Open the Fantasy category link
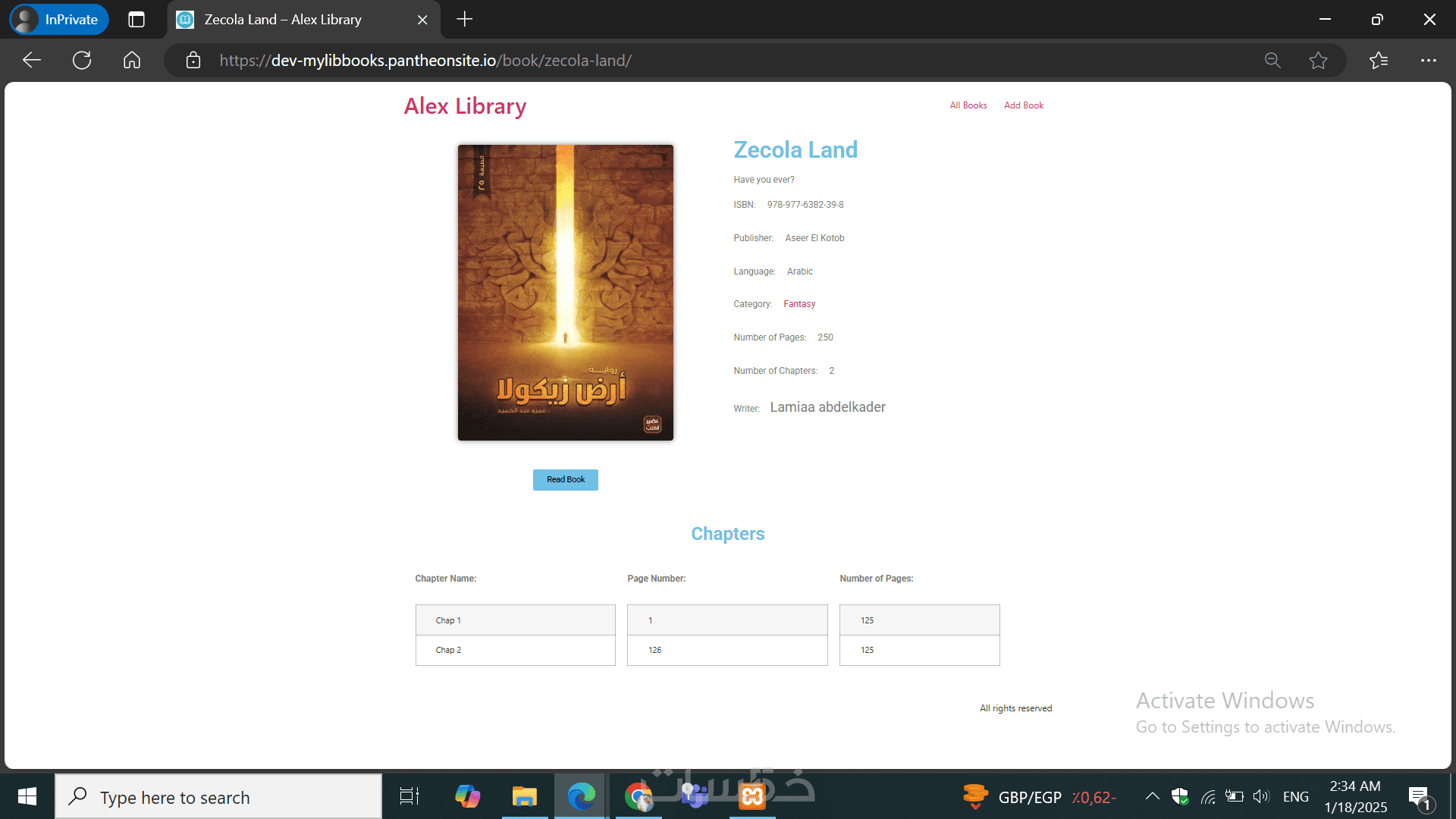The height and width of the screenshot is (819, 1456). point(799,304)
